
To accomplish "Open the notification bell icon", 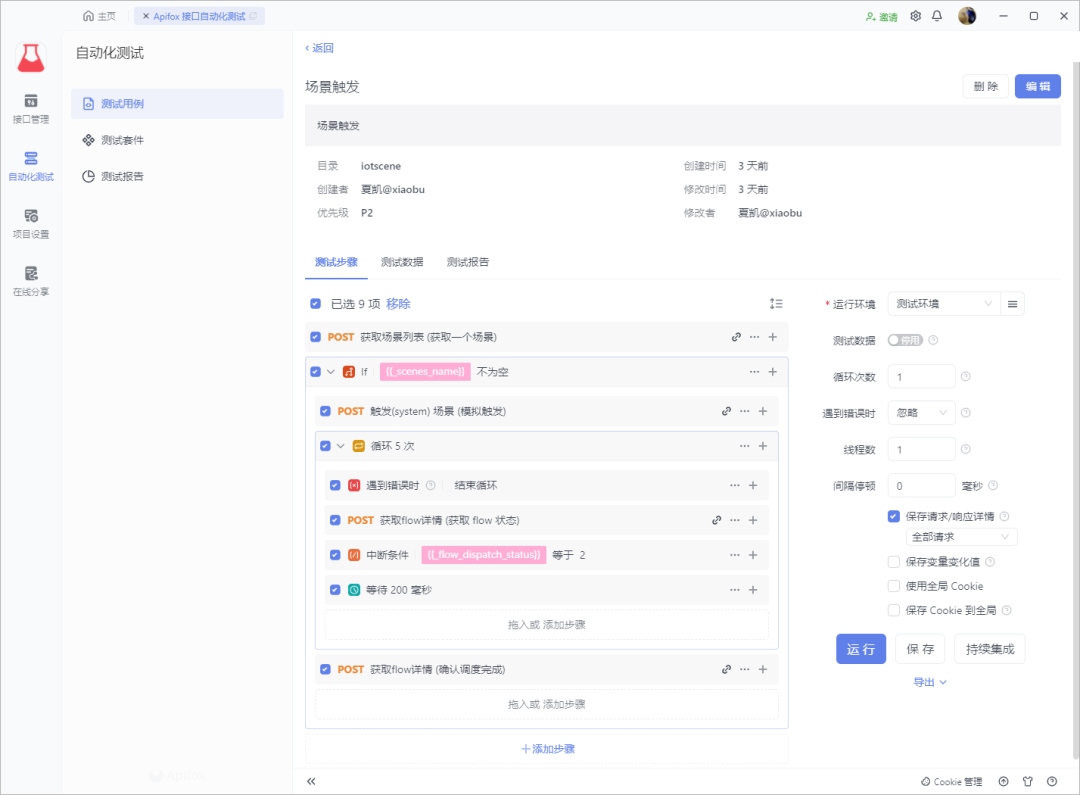I will click(x=938, y=15).
